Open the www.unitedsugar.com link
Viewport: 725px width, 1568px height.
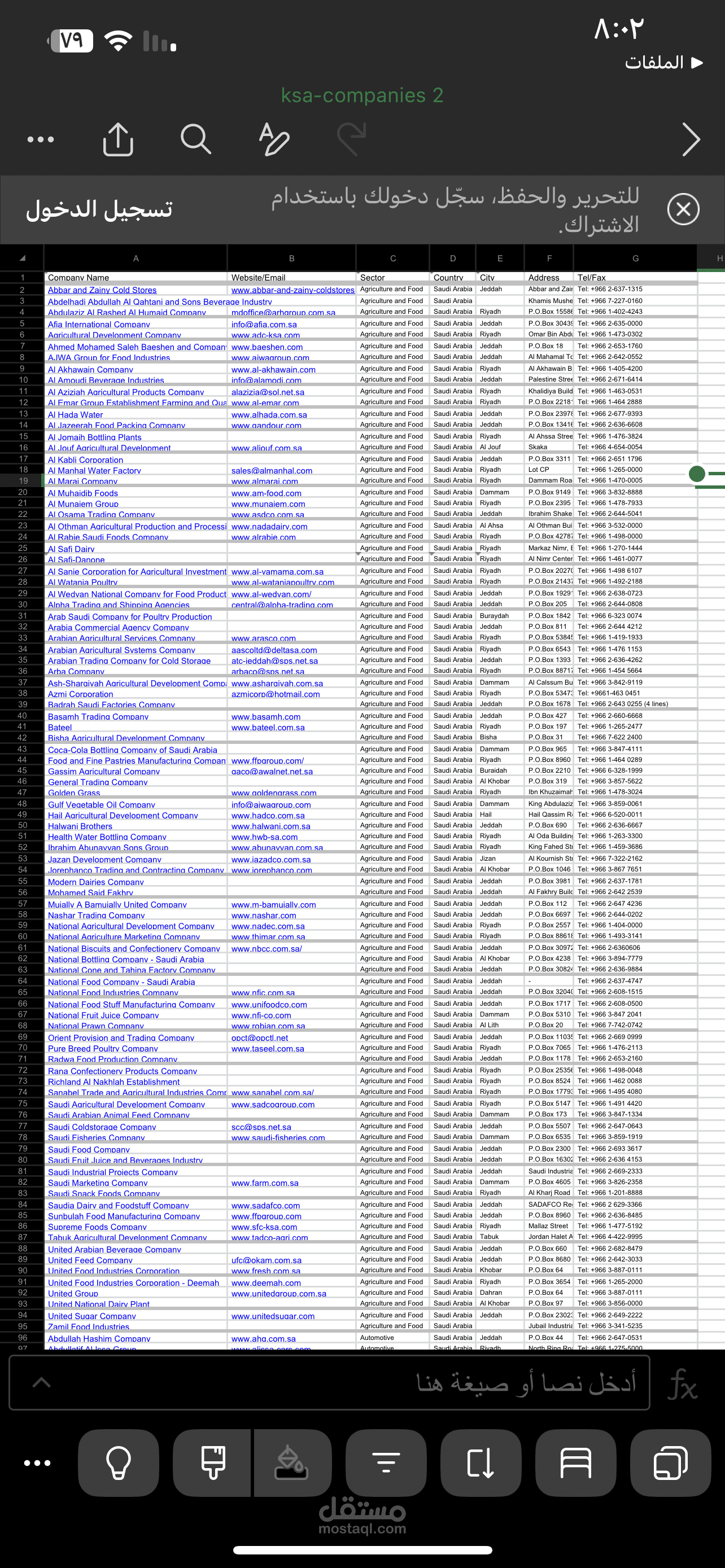273,1316
